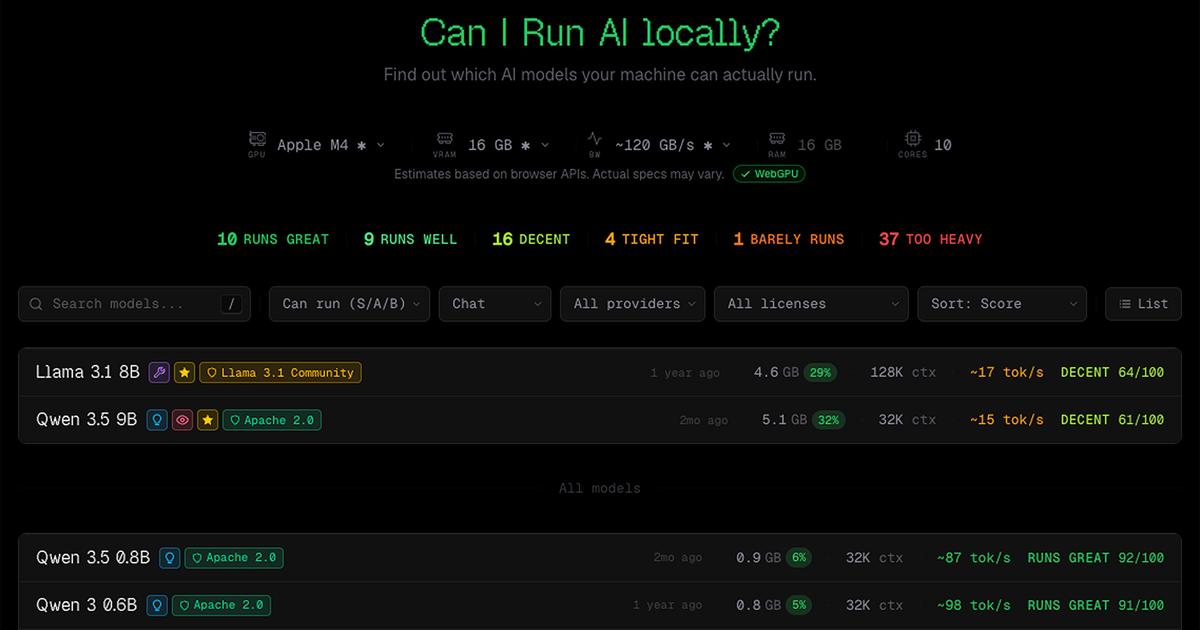Click the 5% memory usage badge
The image size is (1200, 630).
point(799,605)
